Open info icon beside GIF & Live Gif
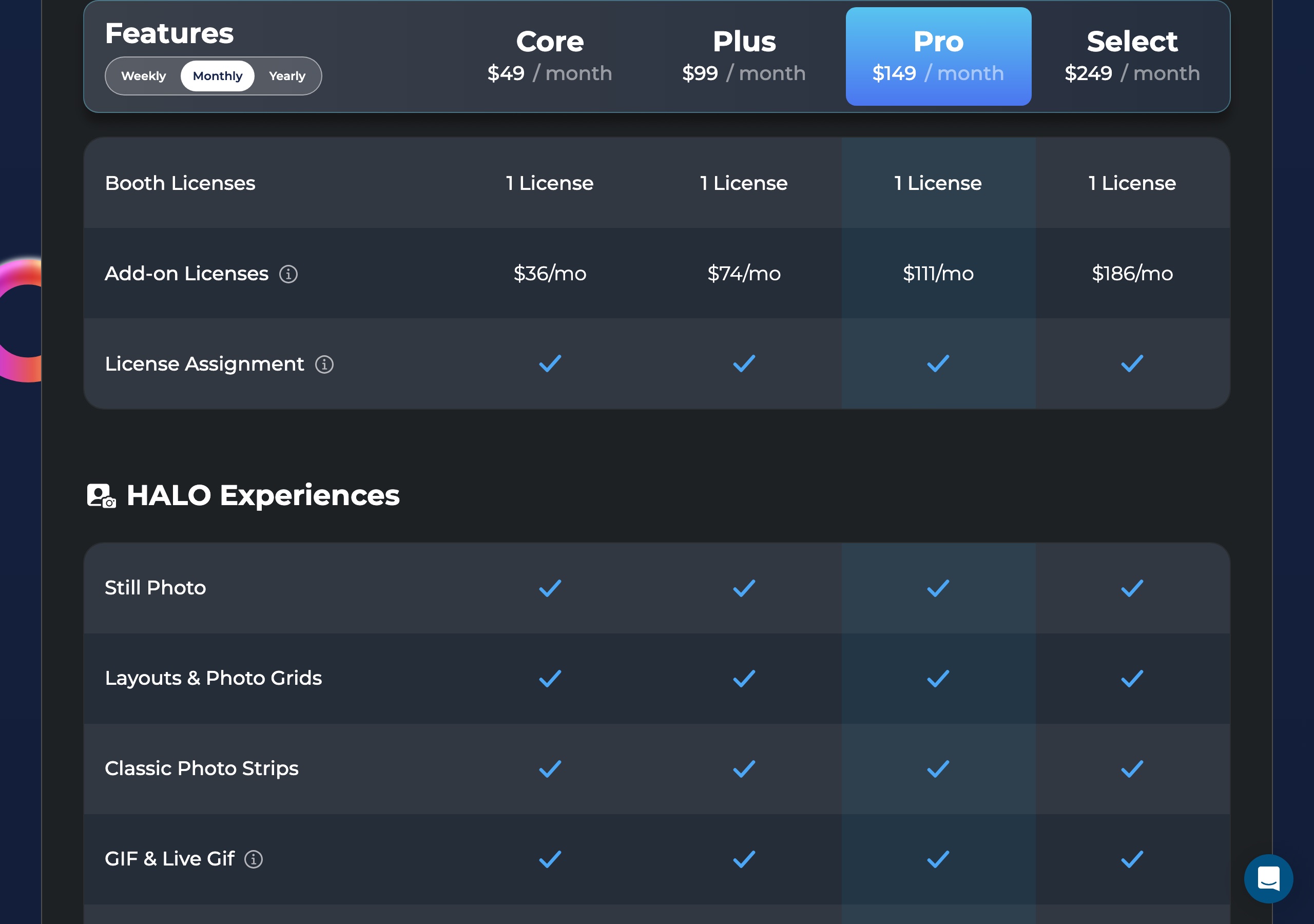 (x=254, y=859)
